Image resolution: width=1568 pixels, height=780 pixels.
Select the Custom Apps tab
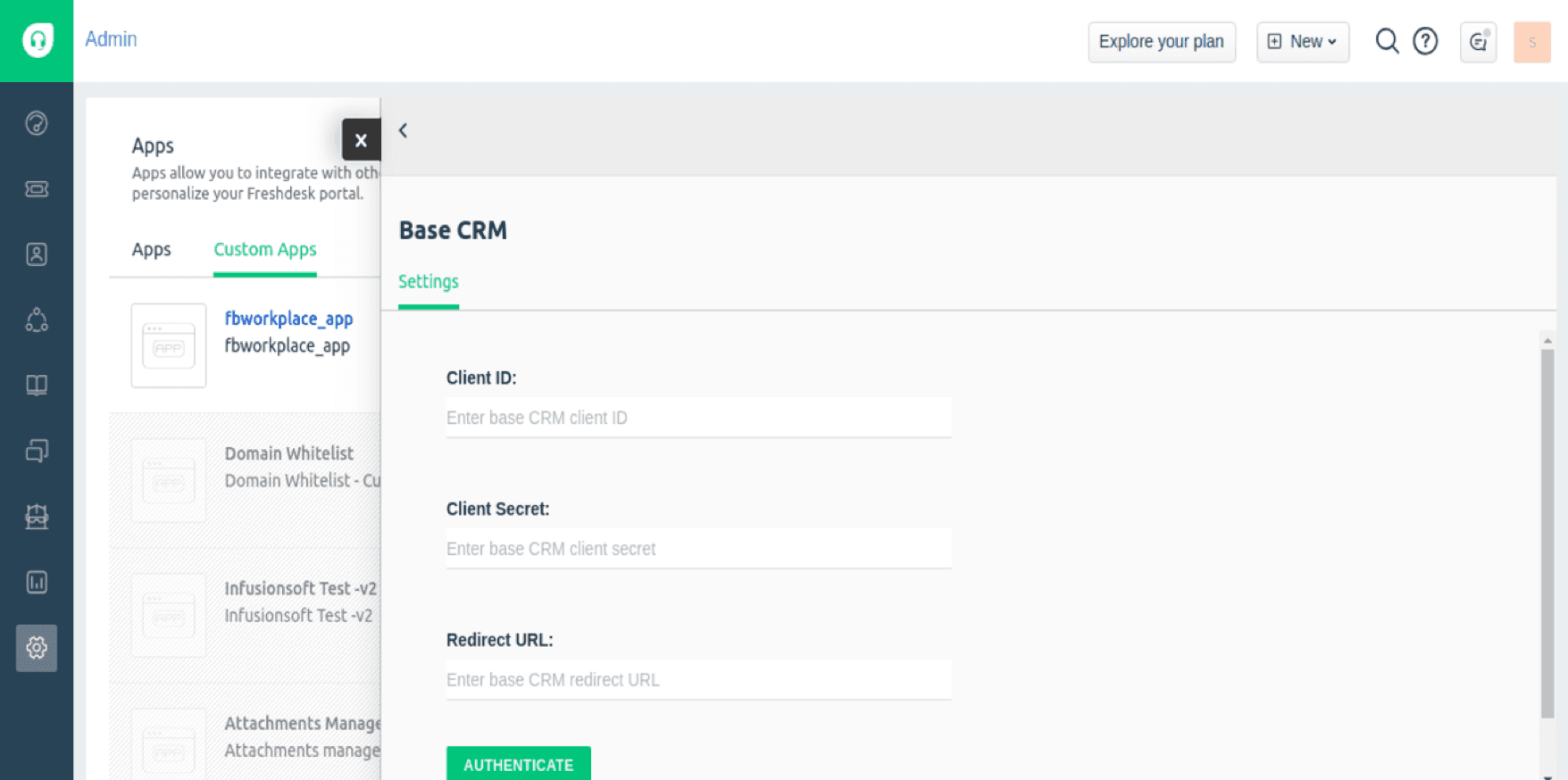[264, 250]
